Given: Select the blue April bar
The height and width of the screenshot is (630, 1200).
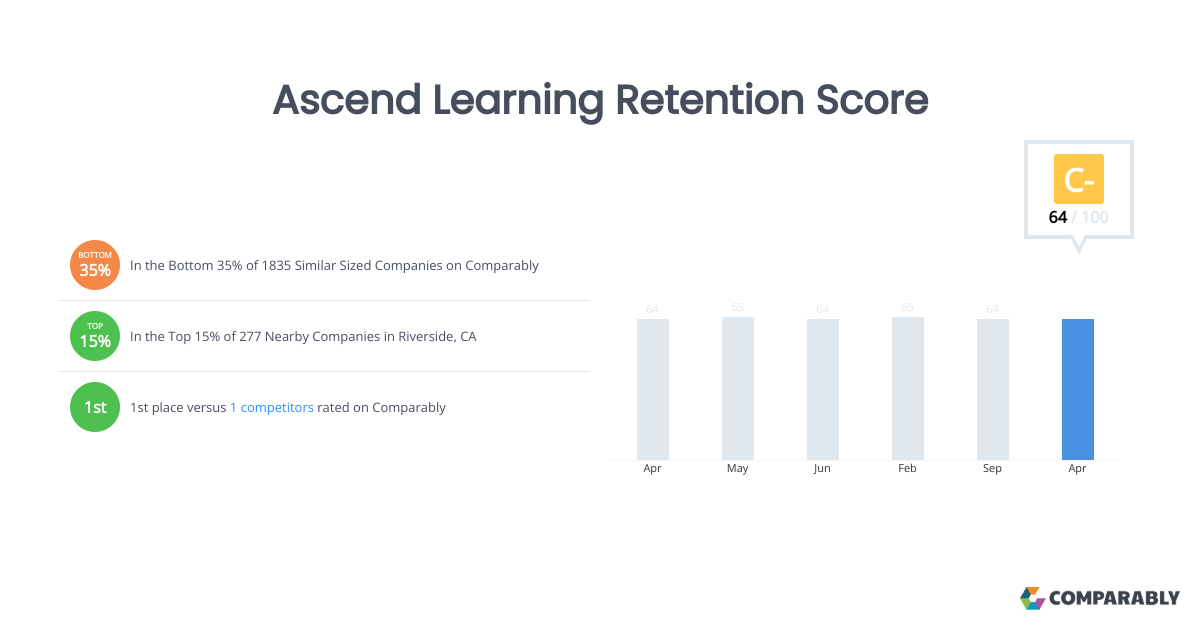Looking at the screenshot, I should tap(1077, 389).
